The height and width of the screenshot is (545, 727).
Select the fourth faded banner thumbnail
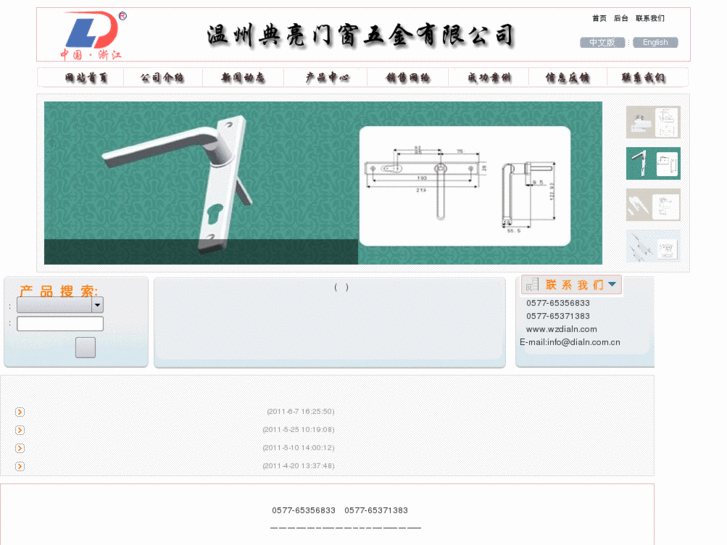tap(653, 246)
